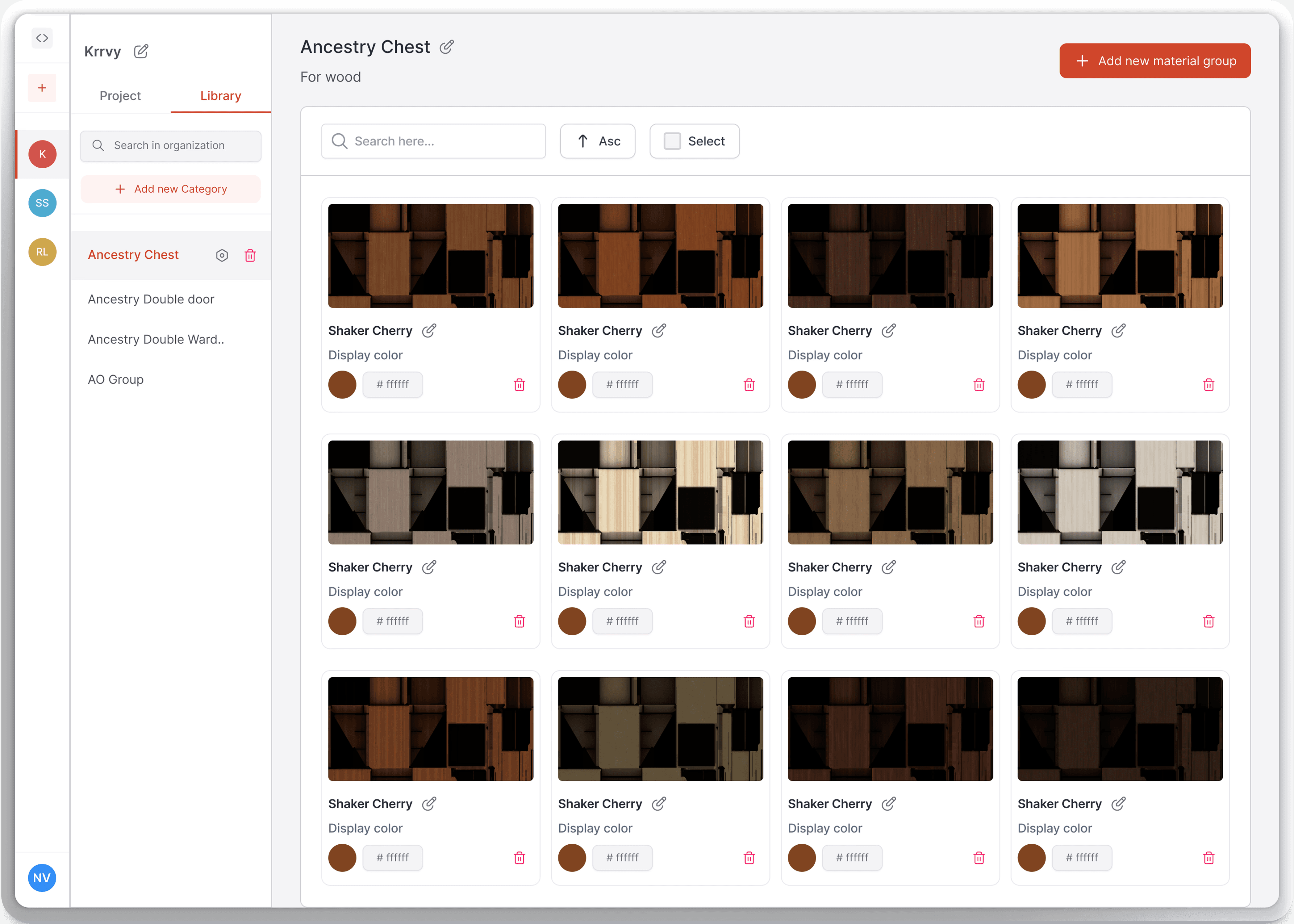Image resolution: width=1294 pixels, height=924 pixels.
Task: Open settings for Ancestry Chest category
Action: [x=222, y=255]
